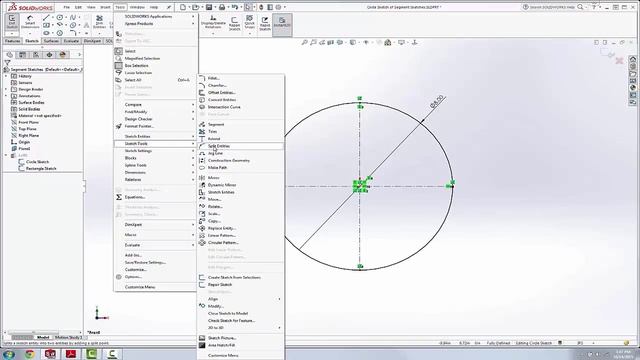Select the Spline sketch tool
The image size is (640, 360).
coord(73,18)
